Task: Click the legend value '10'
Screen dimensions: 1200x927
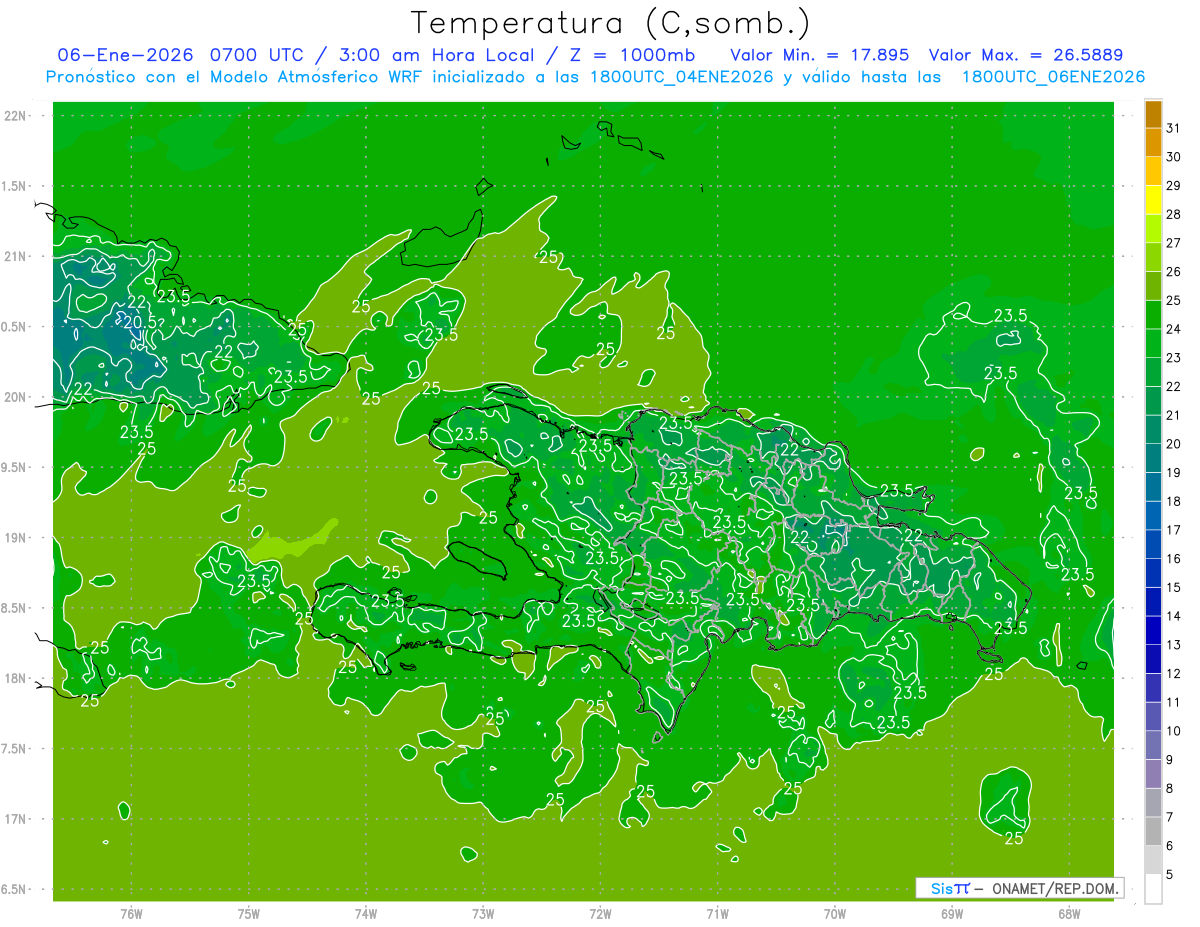Action: tap(1174, 731)
